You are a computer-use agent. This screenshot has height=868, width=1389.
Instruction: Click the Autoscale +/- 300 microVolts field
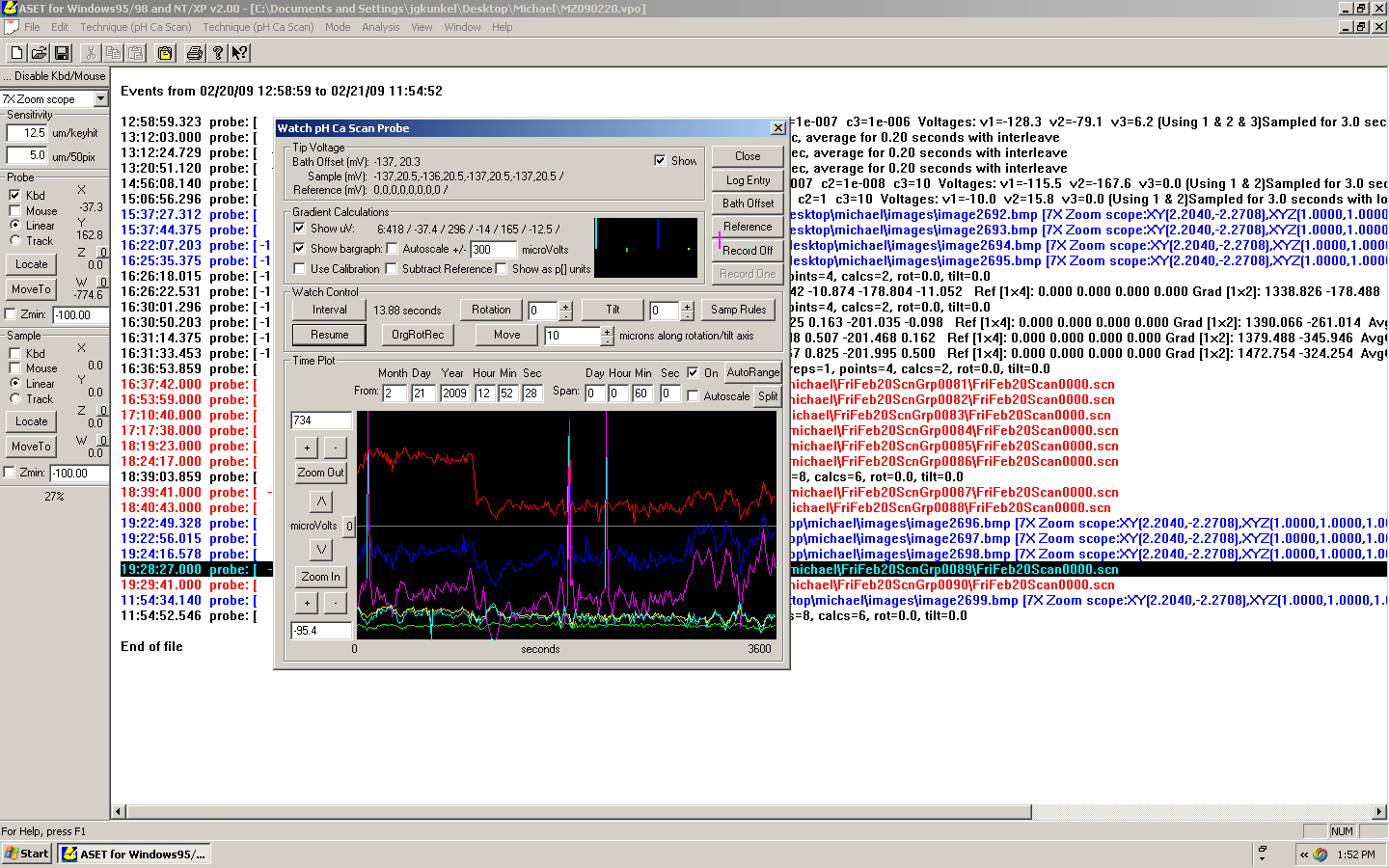click(493, 249)
